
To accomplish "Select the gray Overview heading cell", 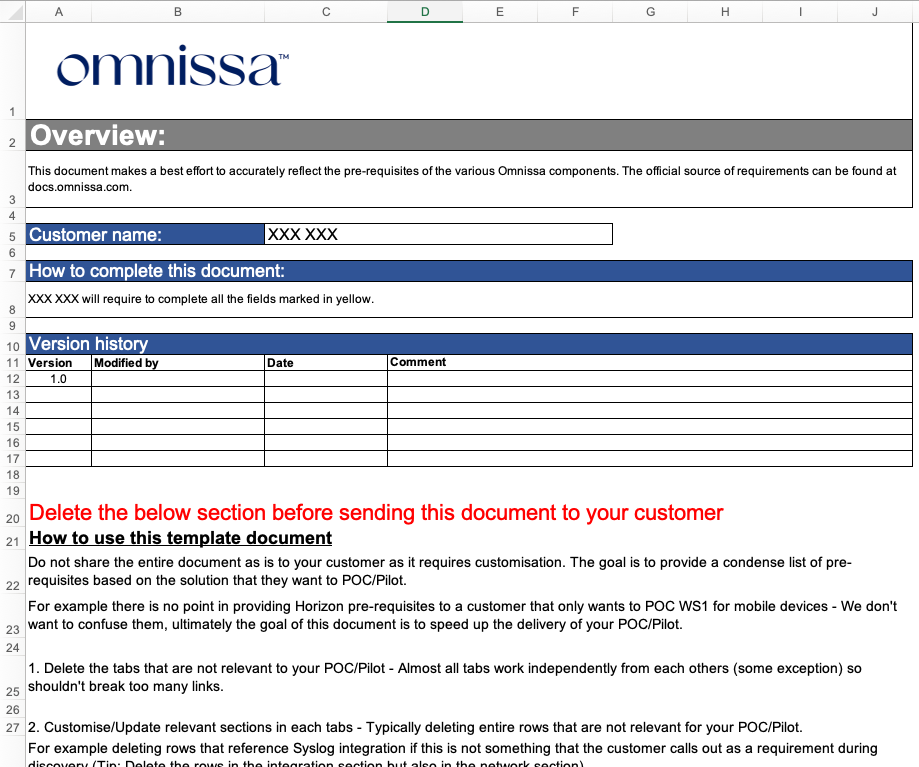I will point(469,136).
